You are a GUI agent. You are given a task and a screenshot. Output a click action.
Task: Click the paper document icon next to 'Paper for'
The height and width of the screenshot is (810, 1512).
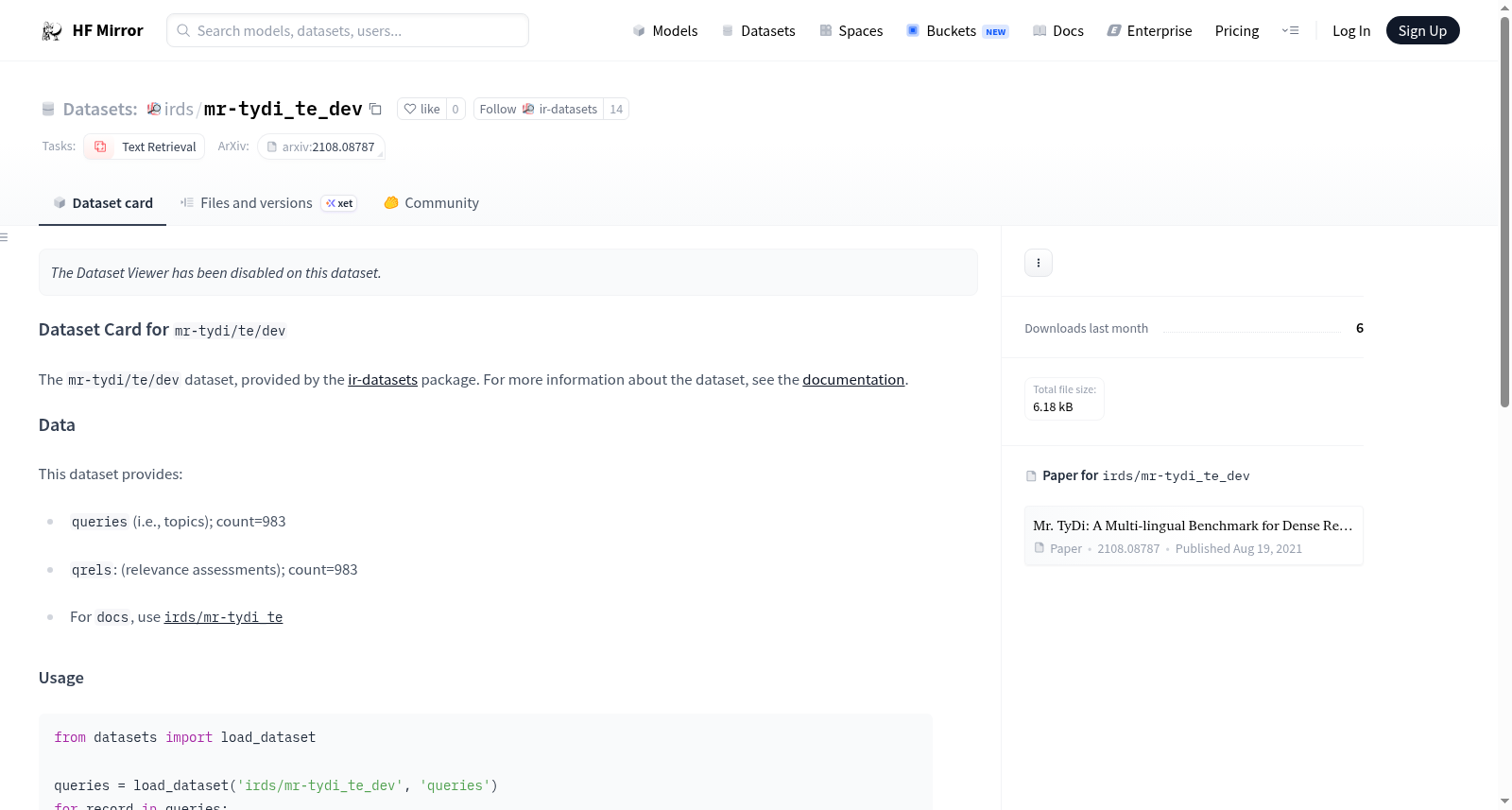(1031, 476)
